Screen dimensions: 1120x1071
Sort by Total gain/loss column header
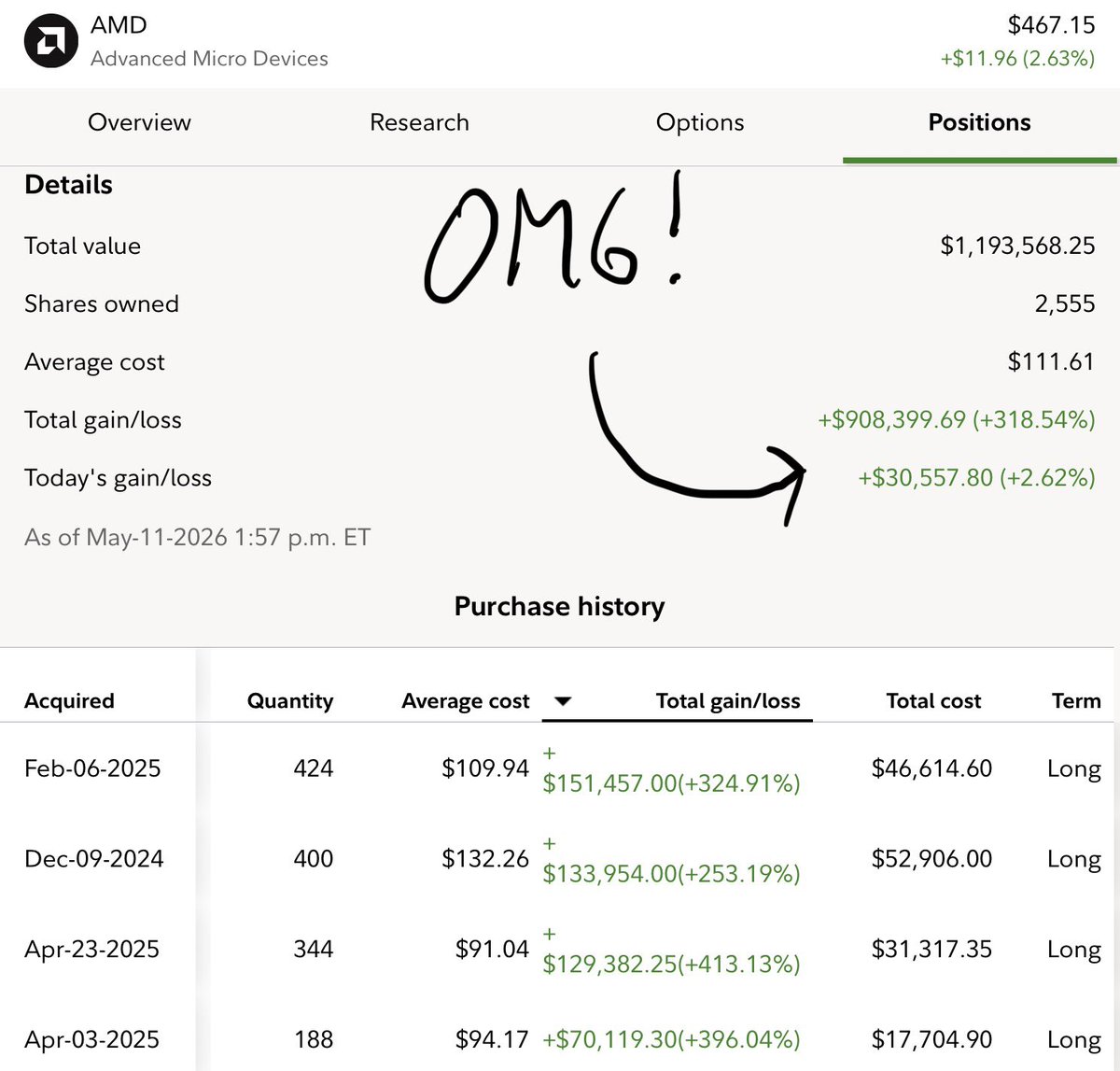click(728, 701)
